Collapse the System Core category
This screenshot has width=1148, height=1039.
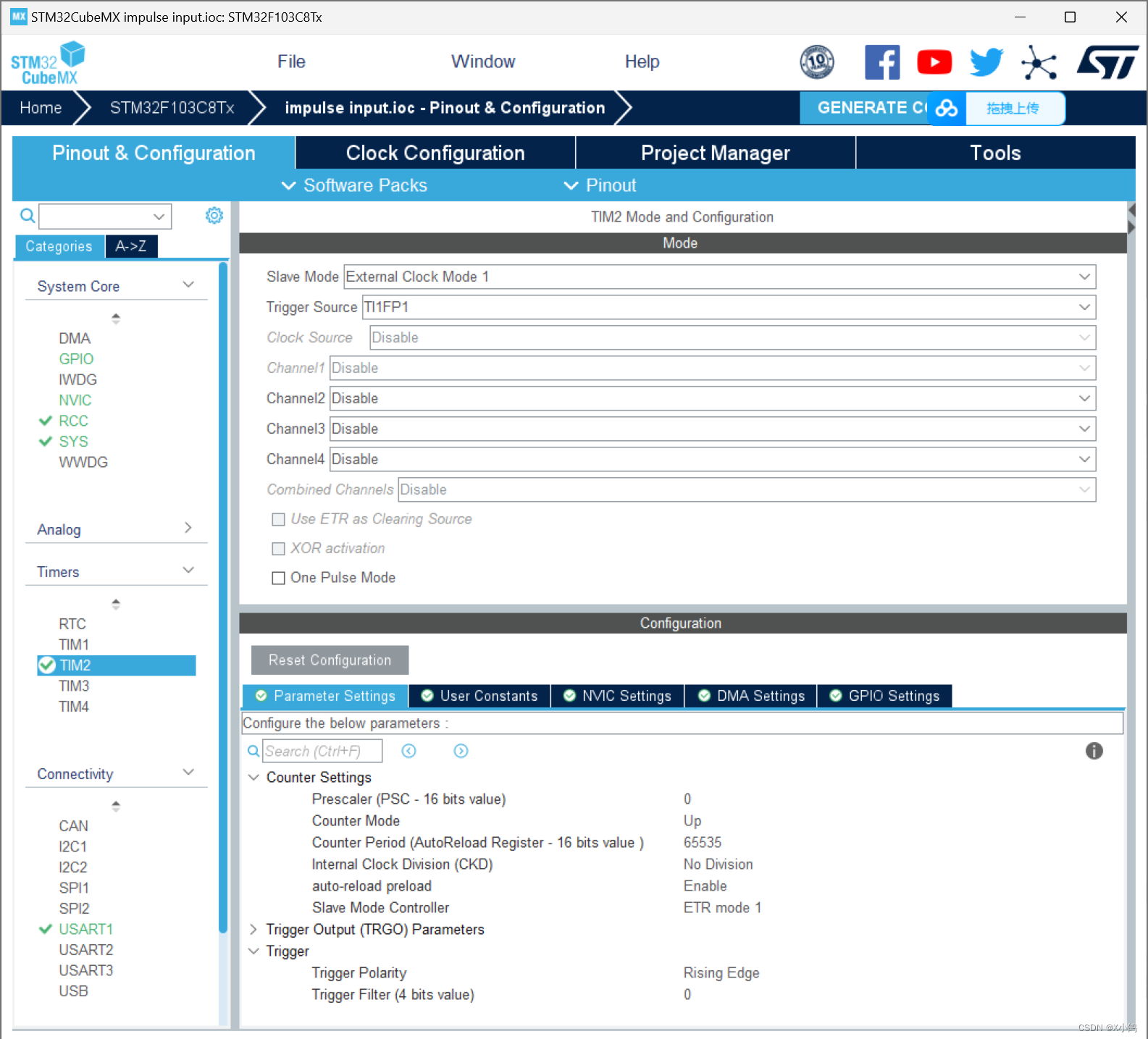click(x=188, y=285)
